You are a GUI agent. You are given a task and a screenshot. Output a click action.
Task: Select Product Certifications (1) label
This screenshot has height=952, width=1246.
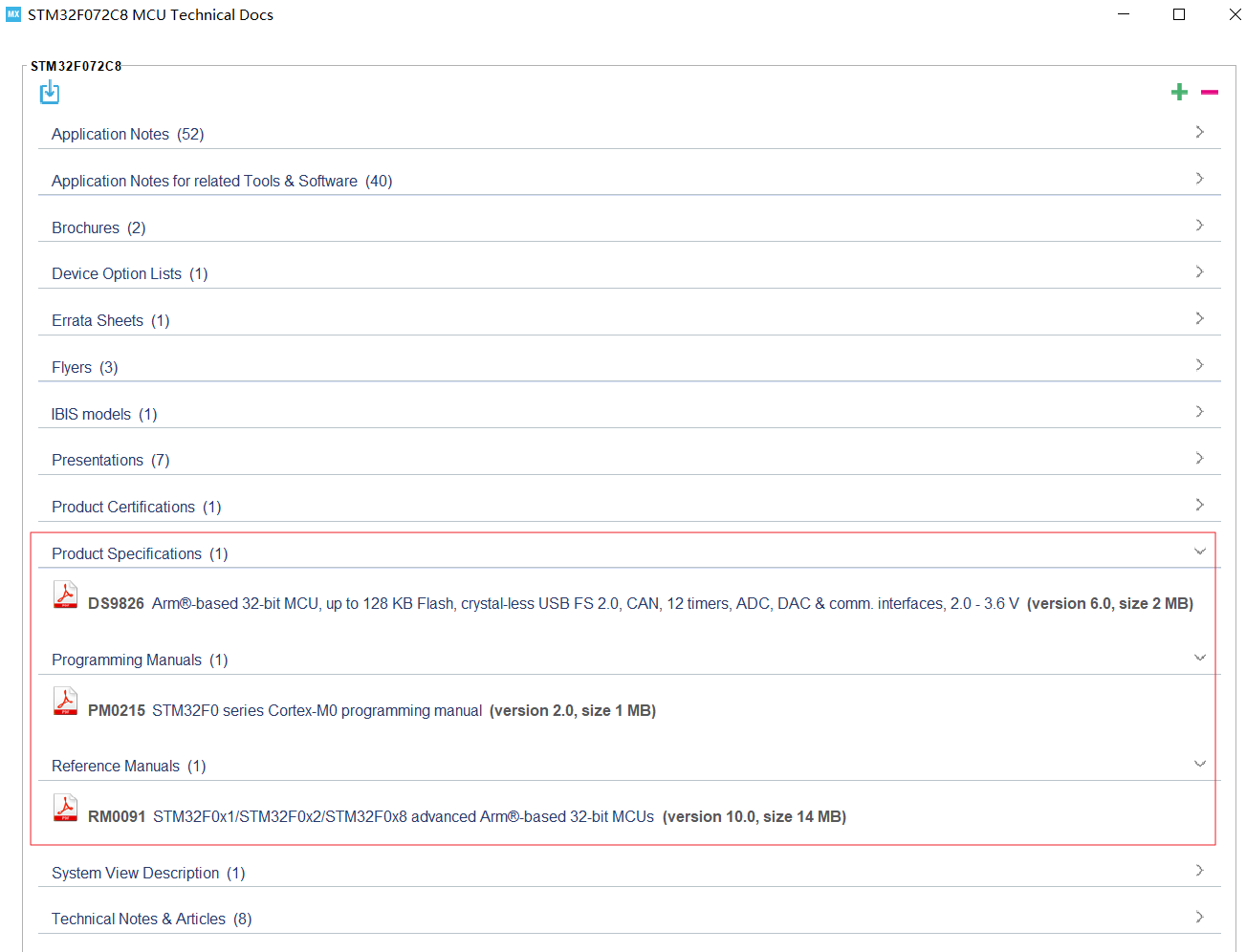pyautogui.click(x=137, y=508)
